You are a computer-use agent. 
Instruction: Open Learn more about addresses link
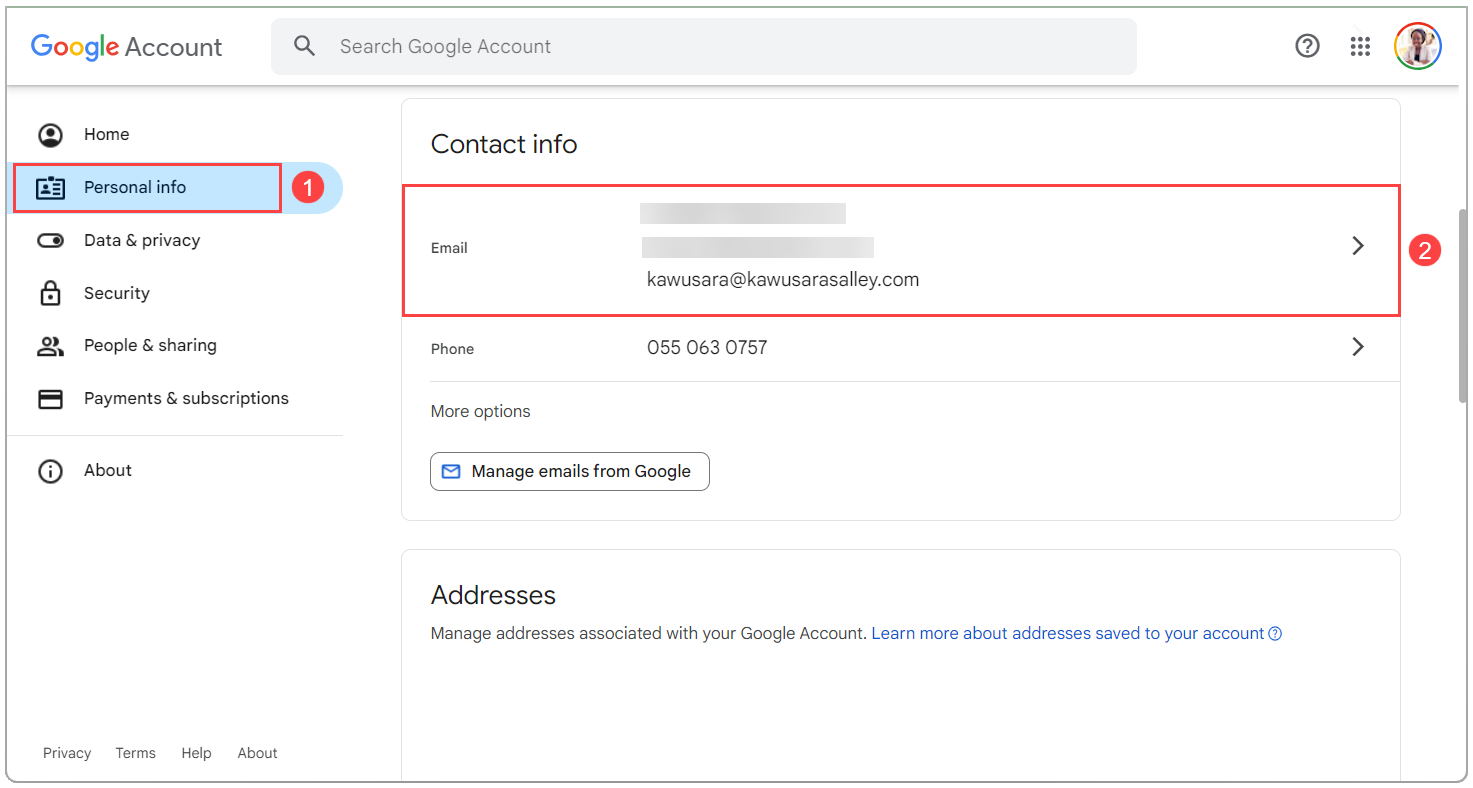pos(1068,634)
